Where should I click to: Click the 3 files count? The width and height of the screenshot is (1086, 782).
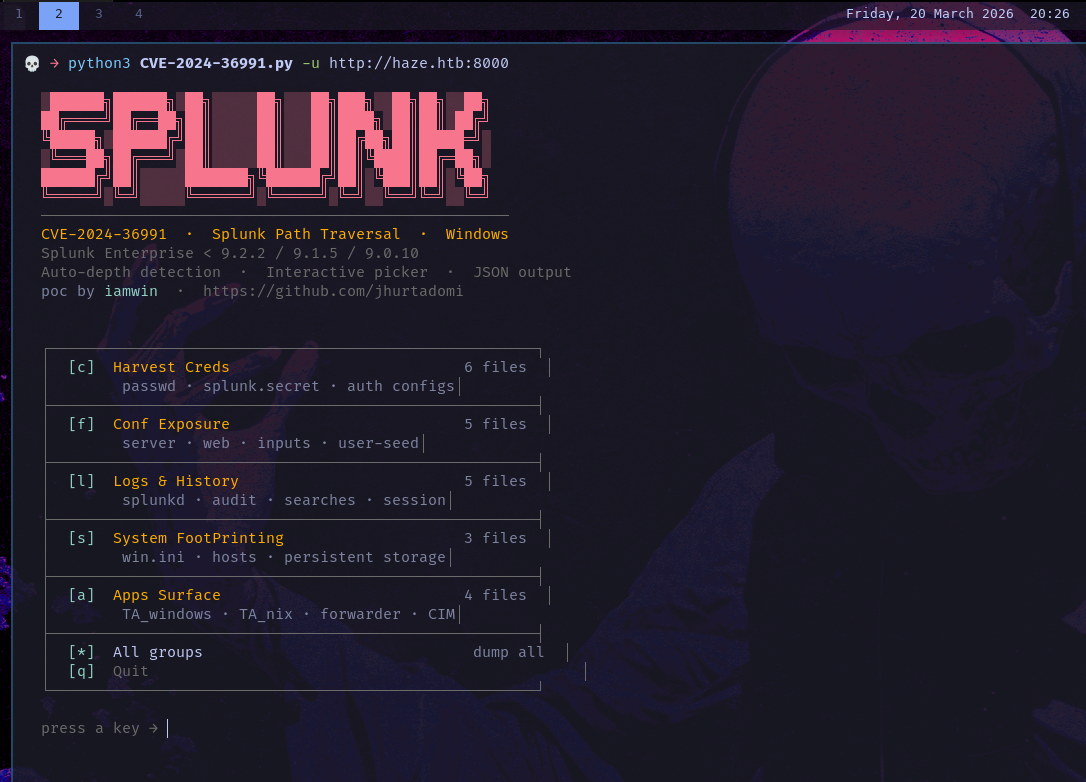tap(495, 538)
